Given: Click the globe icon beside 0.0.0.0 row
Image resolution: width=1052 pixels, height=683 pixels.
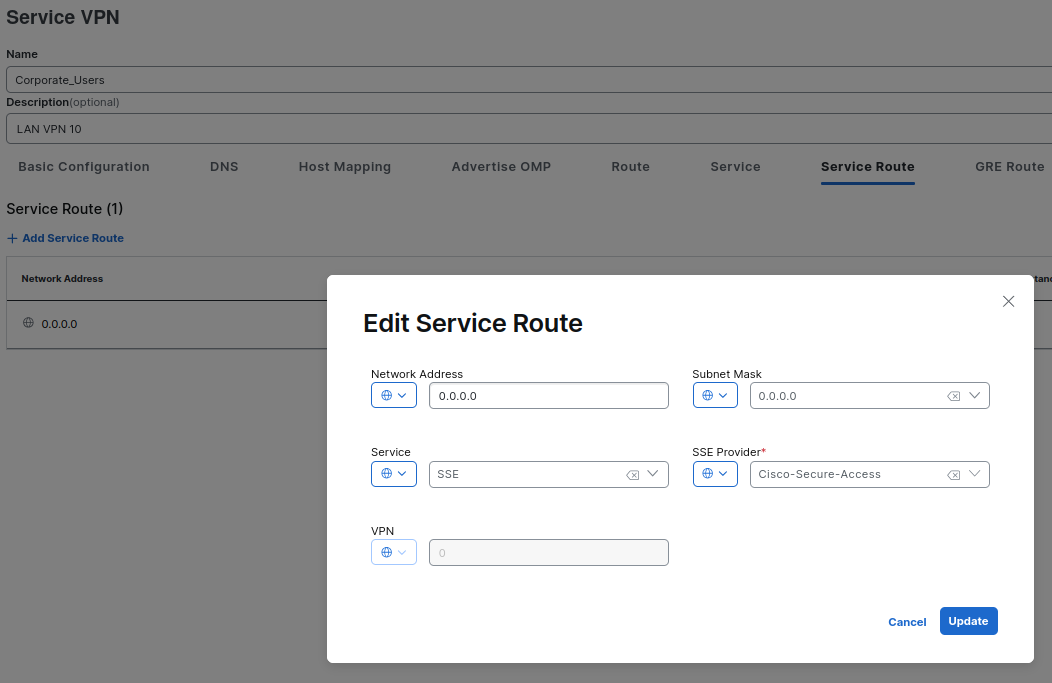Looking at the screenshot, I should coord(28,323).
